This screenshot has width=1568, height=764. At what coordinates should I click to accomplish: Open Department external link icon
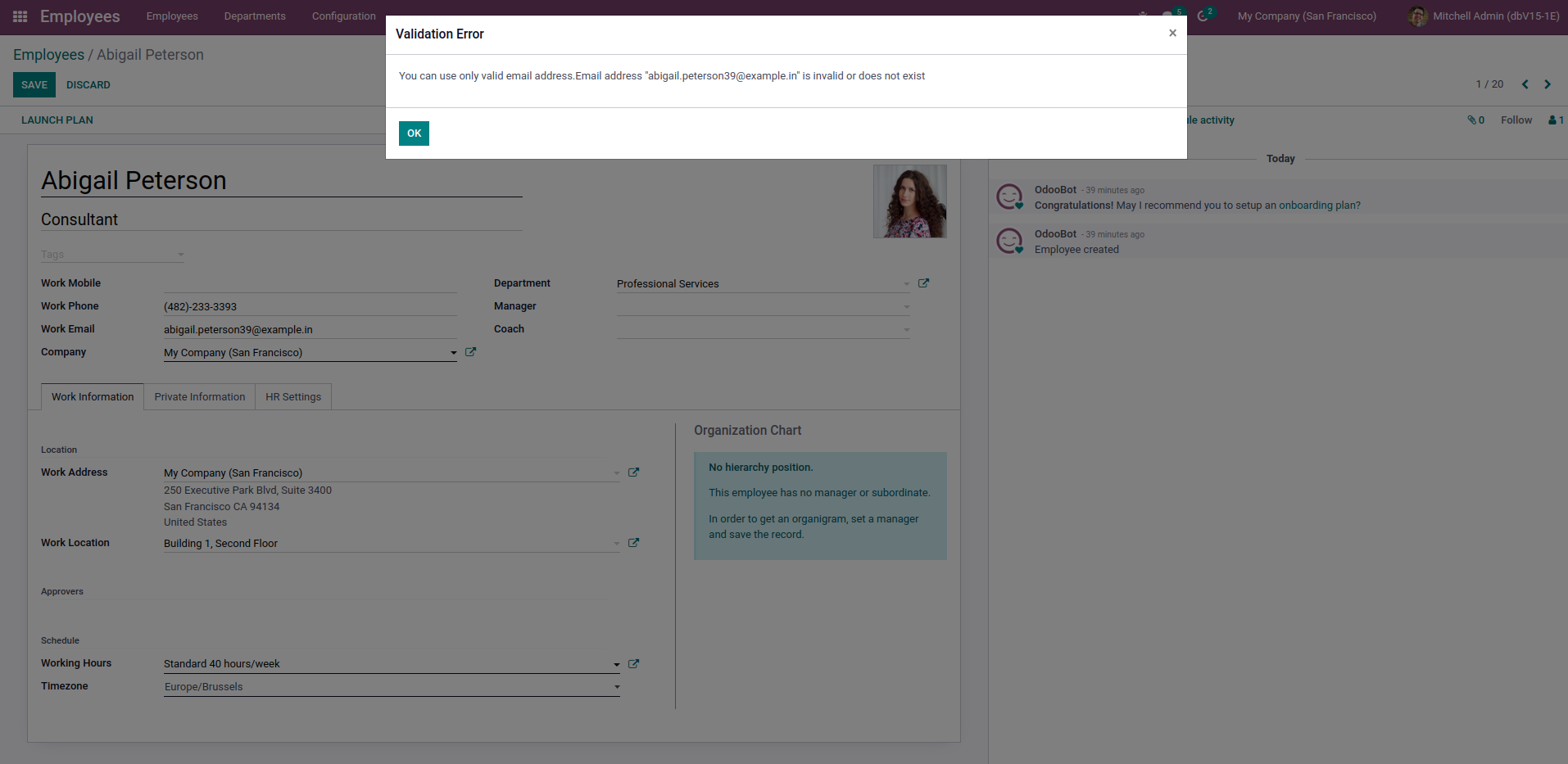(x=923, y=283)
